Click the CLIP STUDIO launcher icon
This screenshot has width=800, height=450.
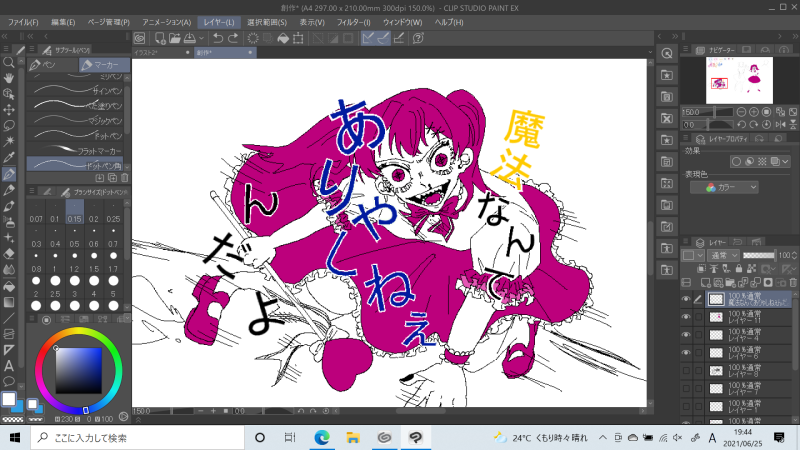pyautogui.click(x=140, y=38)
